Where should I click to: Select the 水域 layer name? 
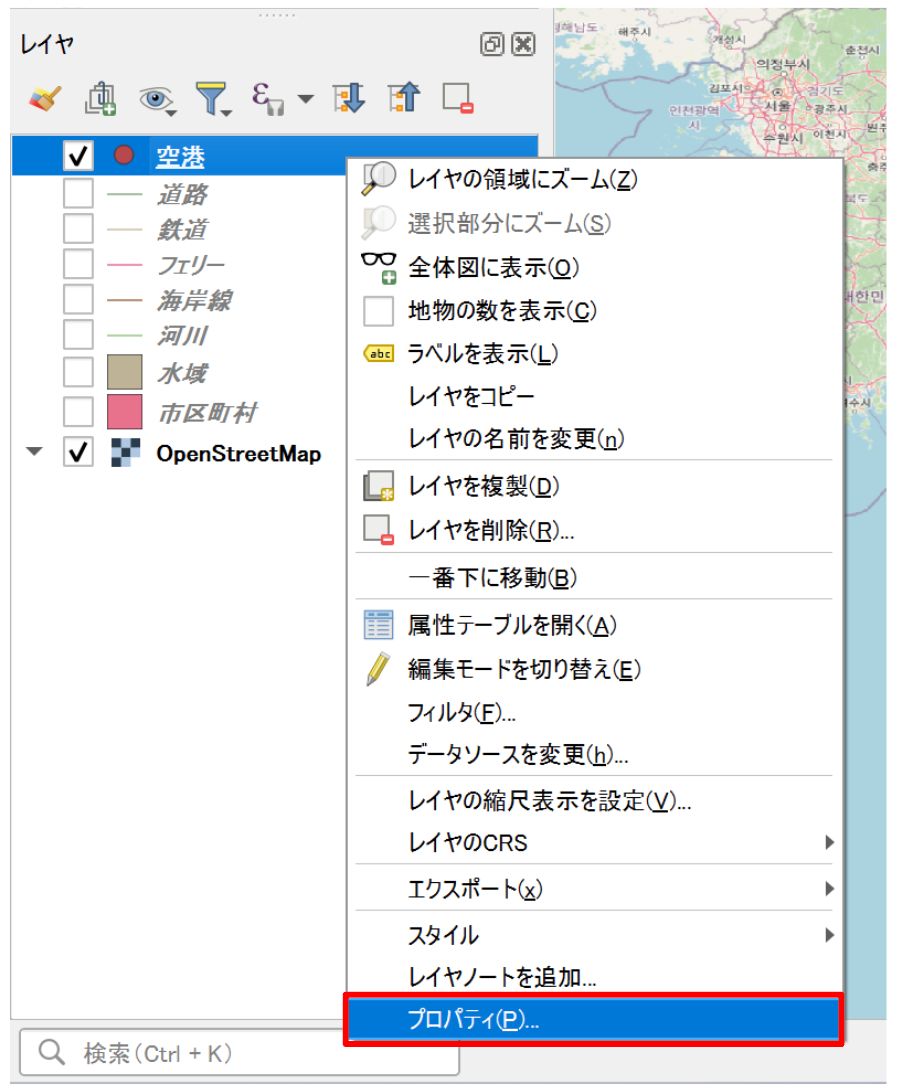(182, 373)
